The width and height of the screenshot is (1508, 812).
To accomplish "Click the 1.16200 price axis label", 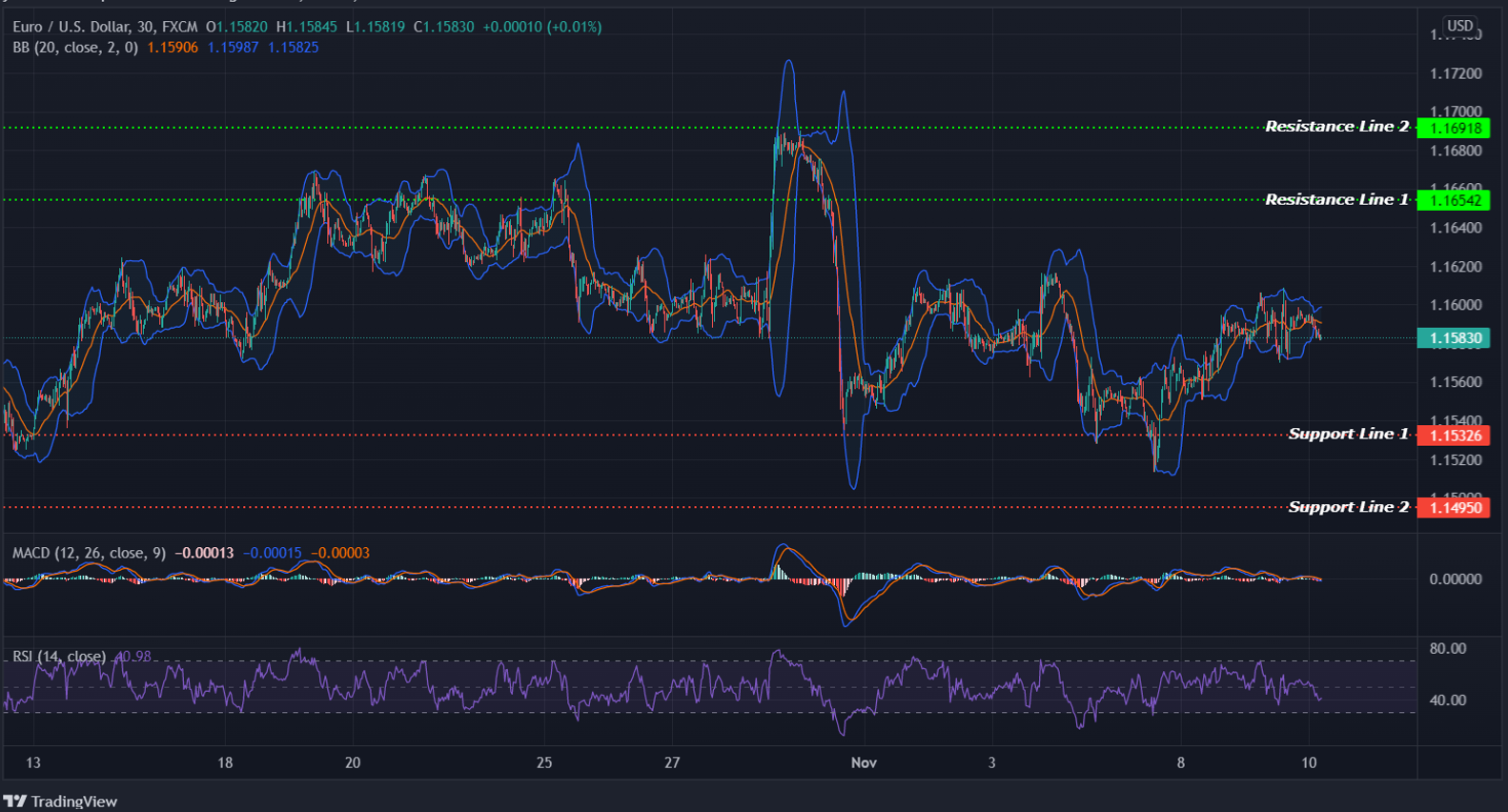I will pyautogui.click(x=1456, y=267).
